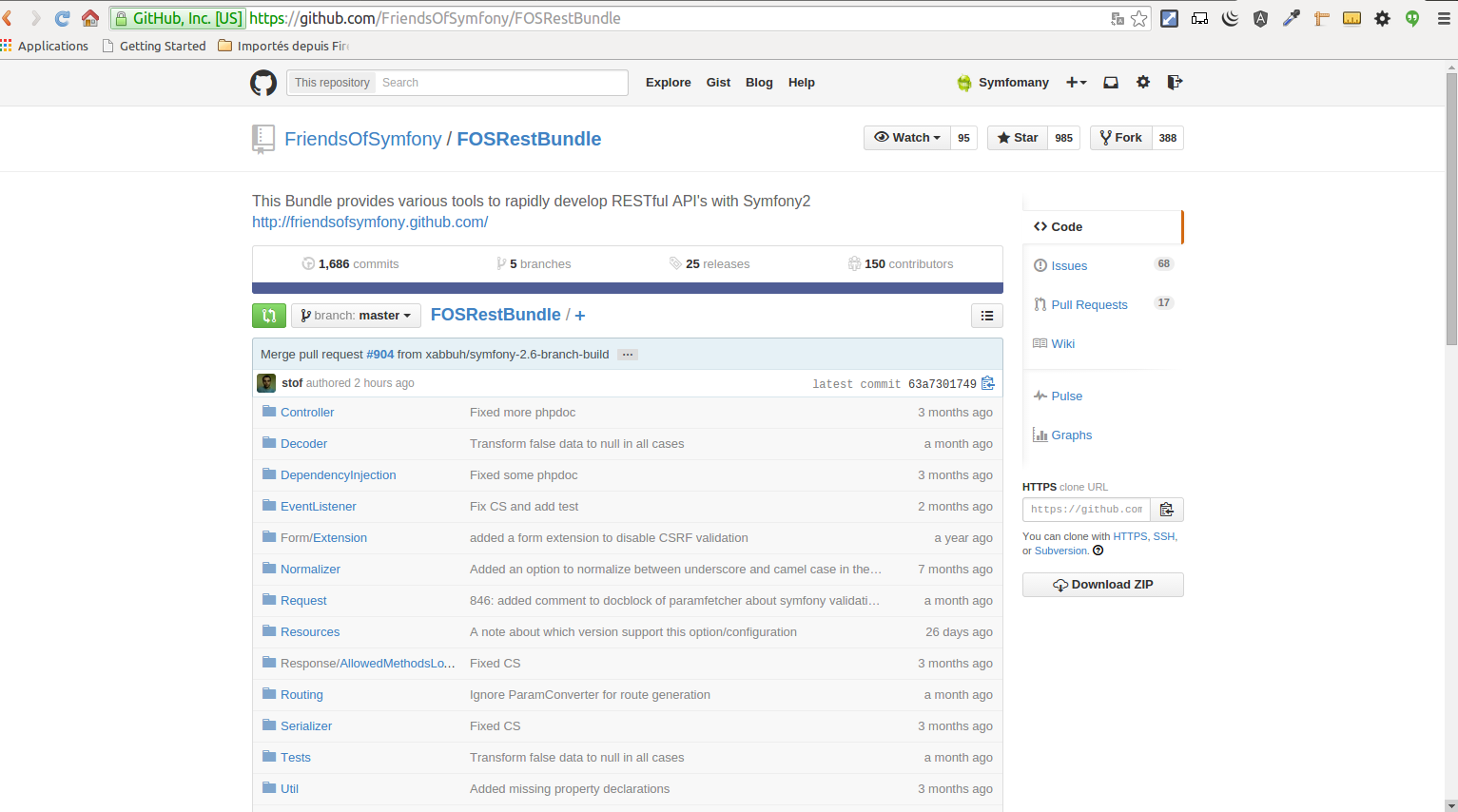Open pull request #904 link
The height and width of the screenshot is (812, 1458).
pyautogui.click(x=380, y=355)
